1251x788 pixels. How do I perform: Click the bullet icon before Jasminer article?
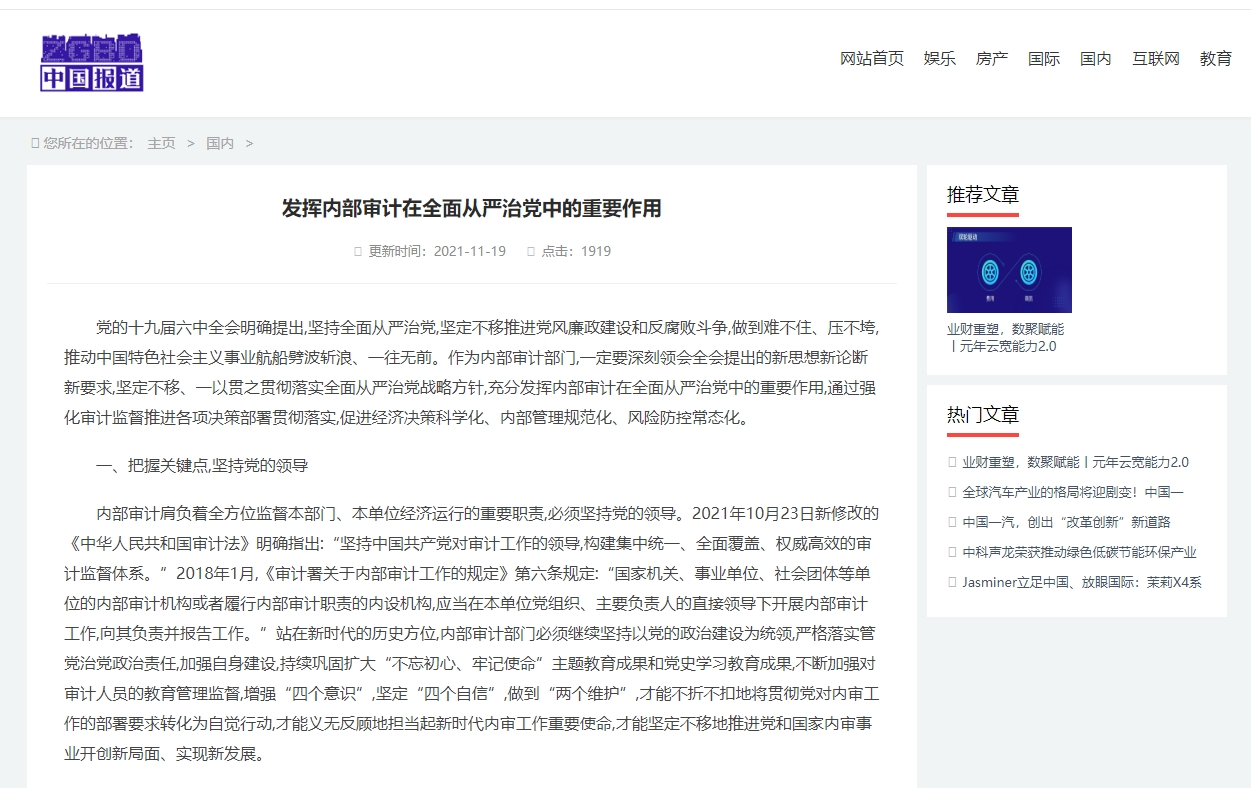(952, 582)
